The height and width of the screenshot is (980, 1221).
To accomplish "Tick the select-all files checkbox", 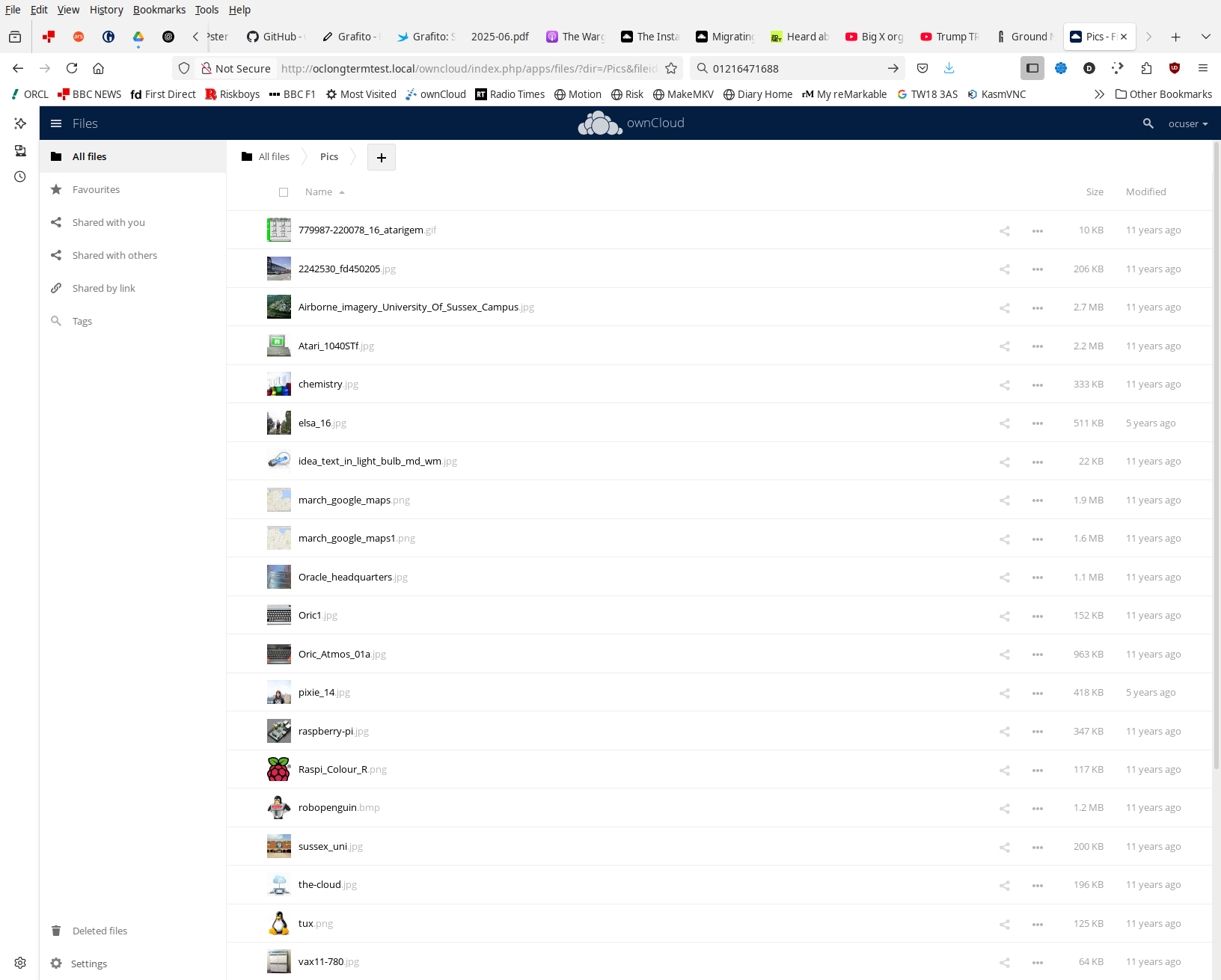I will (x=284, y=192).
